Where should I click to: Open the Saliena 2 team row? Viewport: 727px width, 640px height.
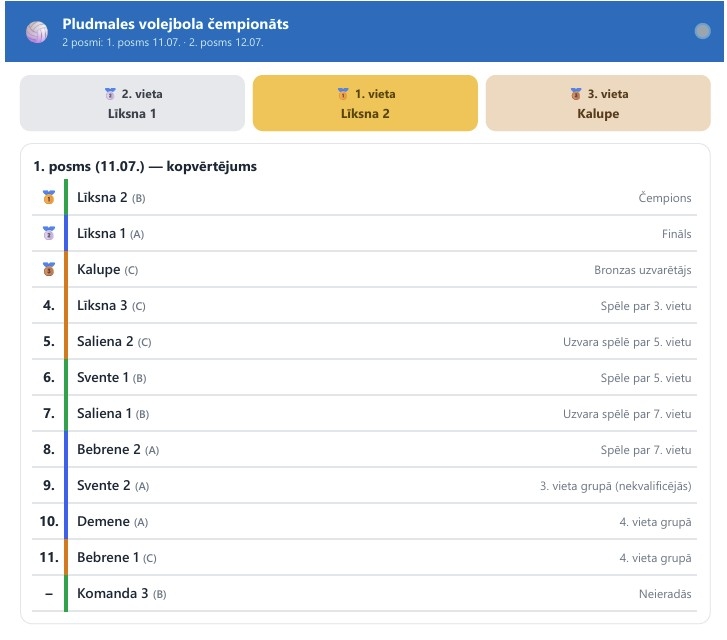(x=364, y=341)
